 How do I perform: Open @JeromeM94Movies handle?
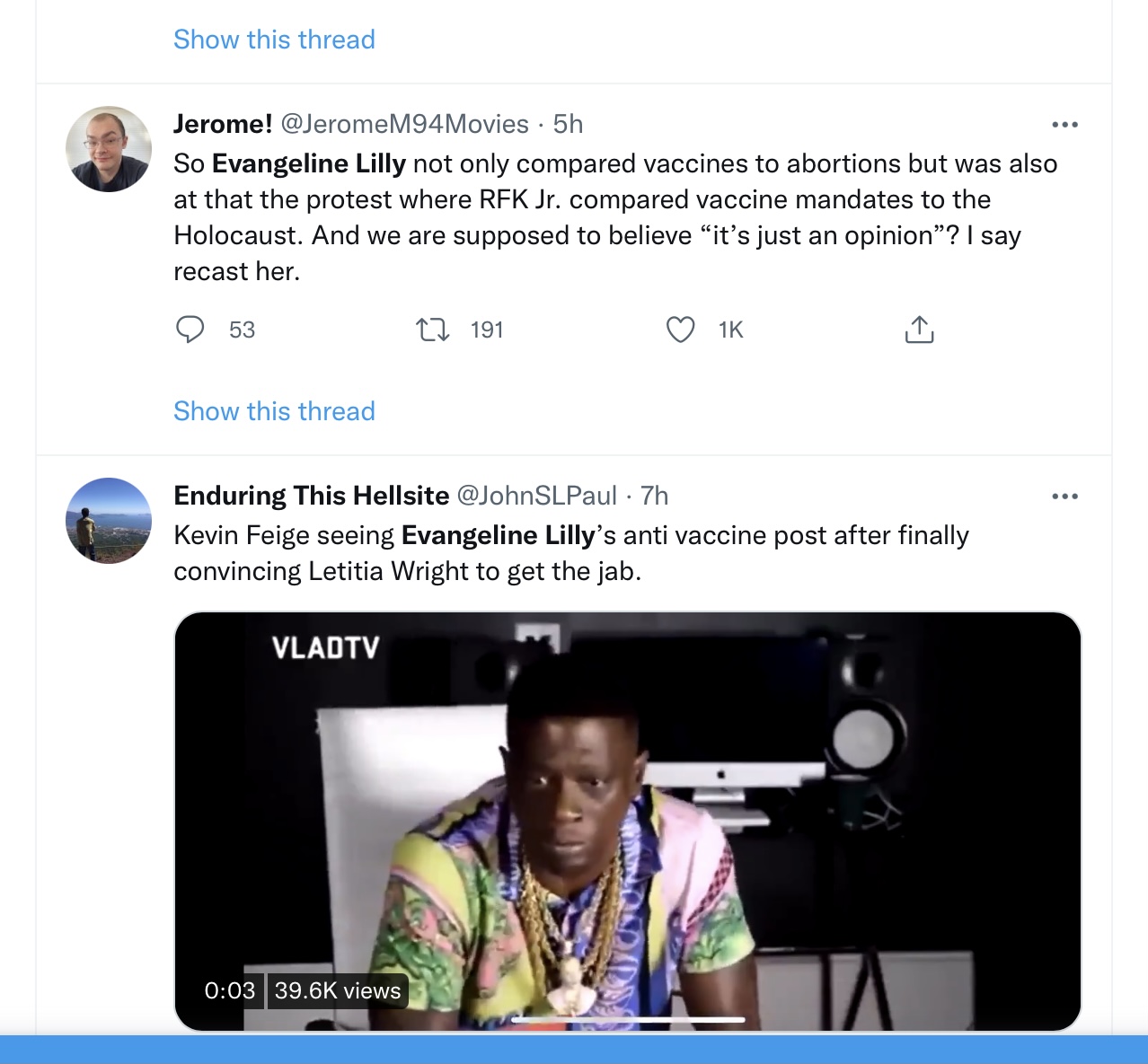tap(405, 124)
